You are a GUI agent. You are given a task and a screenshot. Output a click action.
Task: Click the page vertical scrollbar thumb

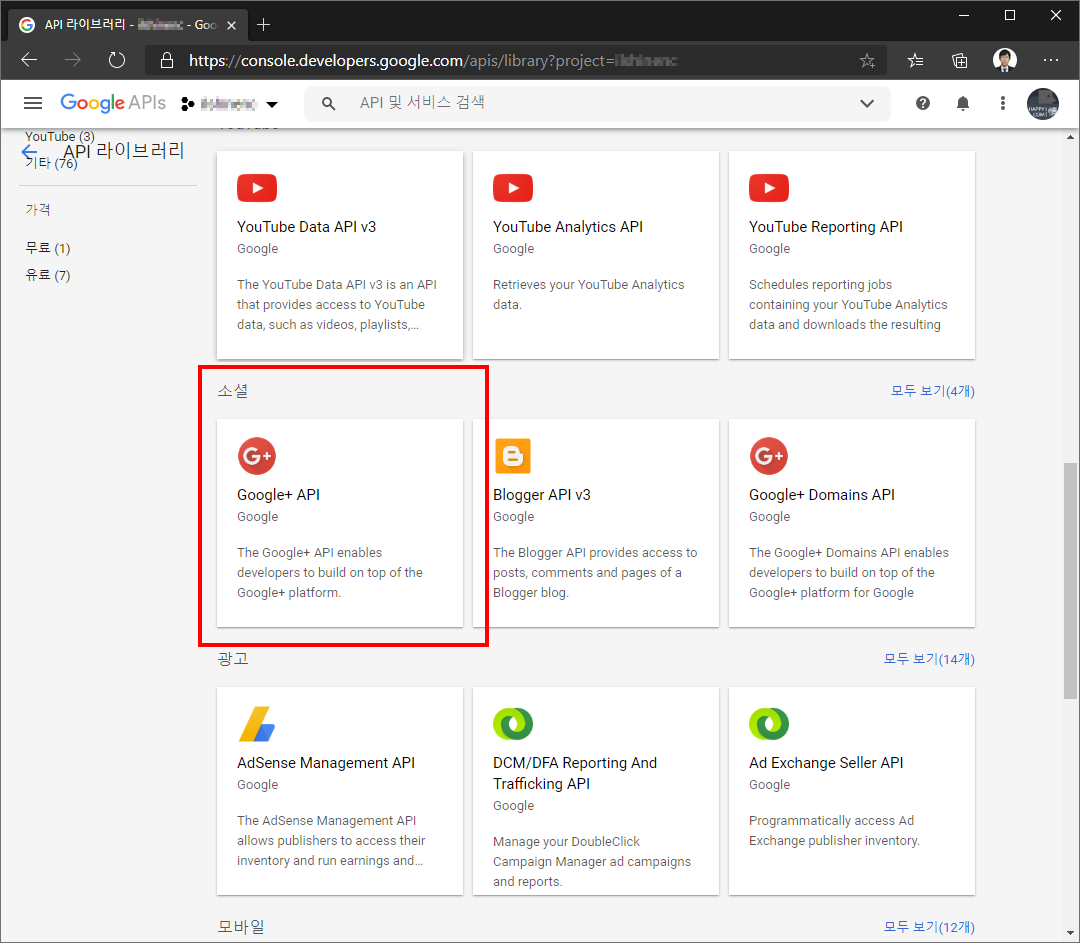coord(1070,581)
